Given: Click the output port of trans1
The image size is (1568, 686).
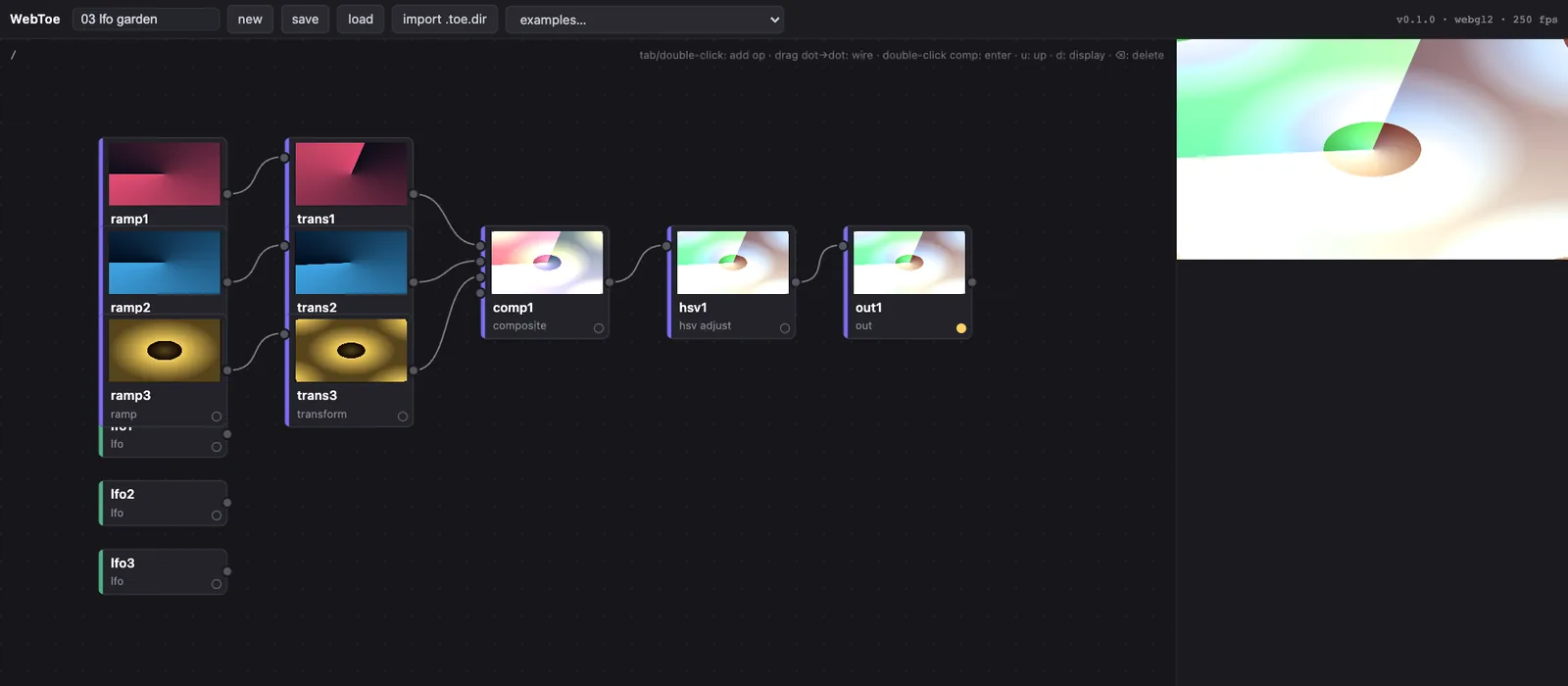Looking at the screenshot, I should [x=414, y=194].
